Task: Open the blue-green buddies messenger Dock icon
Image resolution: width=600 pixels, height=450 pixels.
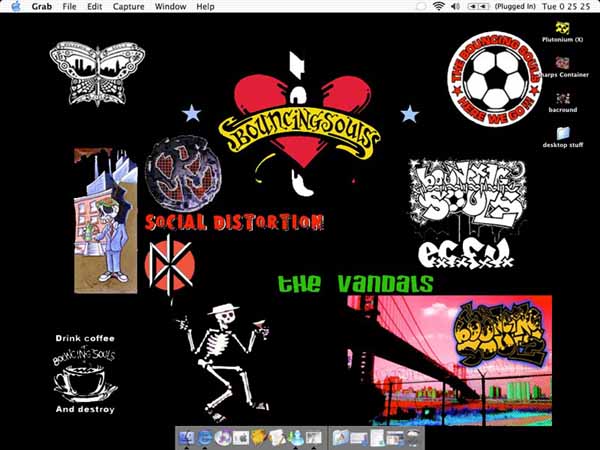Action: pos(295,438)
